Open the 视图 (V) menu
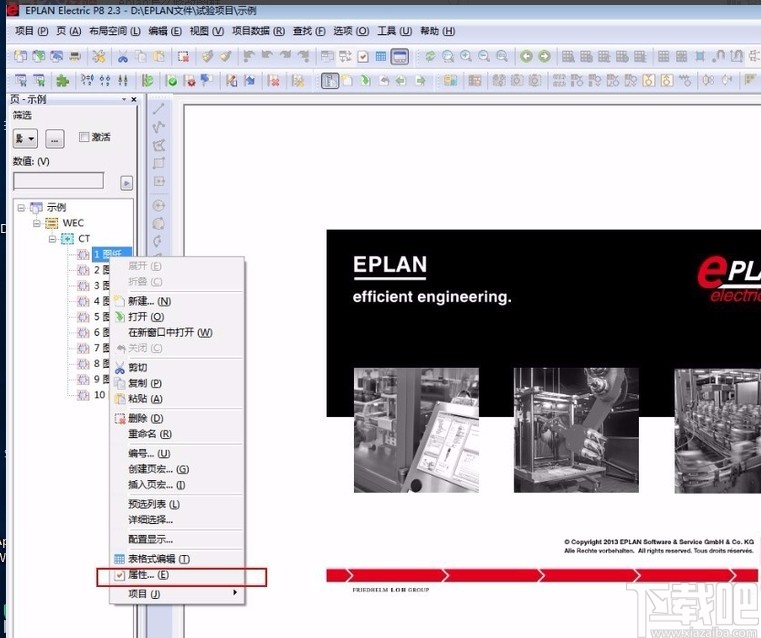 coord(207,31)
